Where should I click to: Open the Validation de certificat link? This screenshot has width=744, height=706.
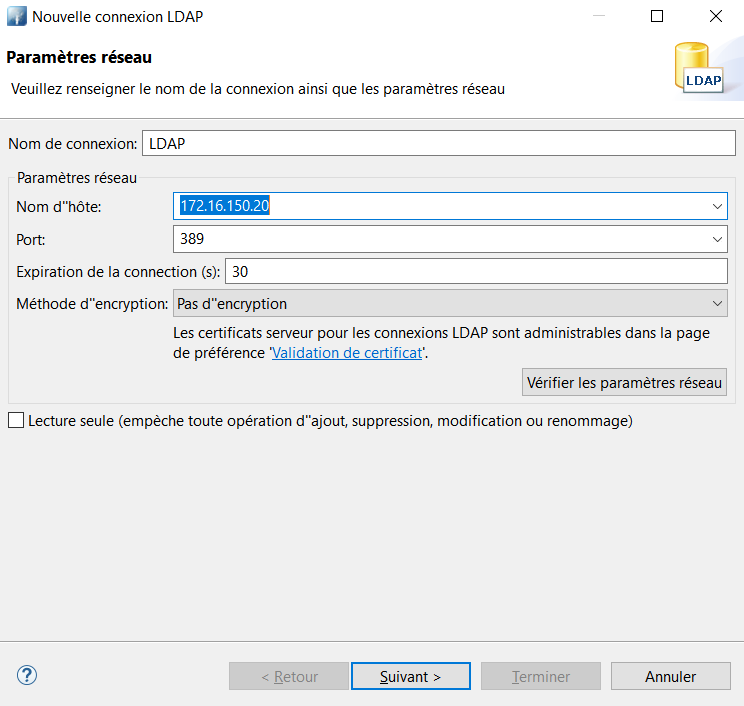pos(347,353)
